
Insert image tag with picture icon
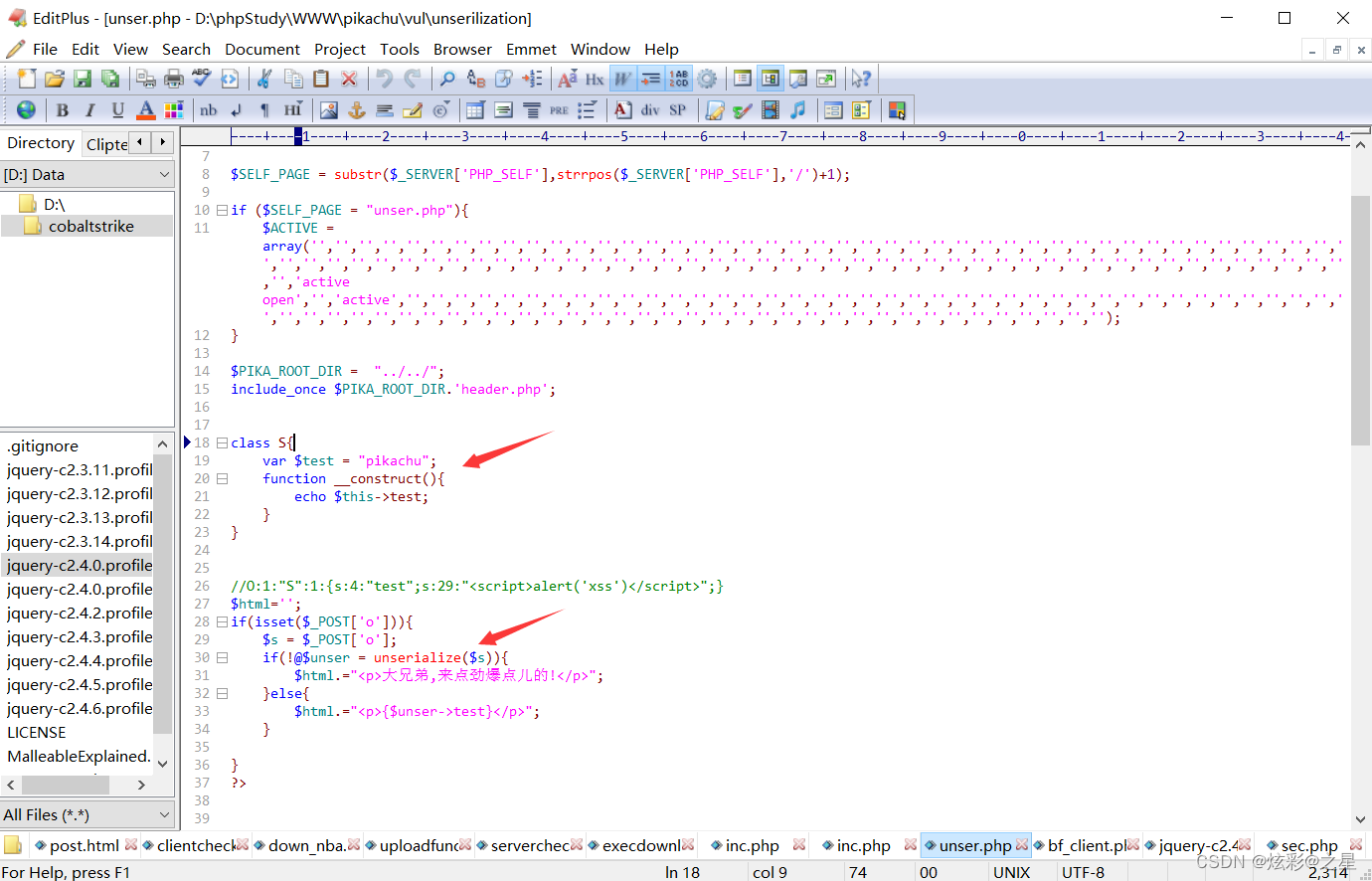coord(329,110)
